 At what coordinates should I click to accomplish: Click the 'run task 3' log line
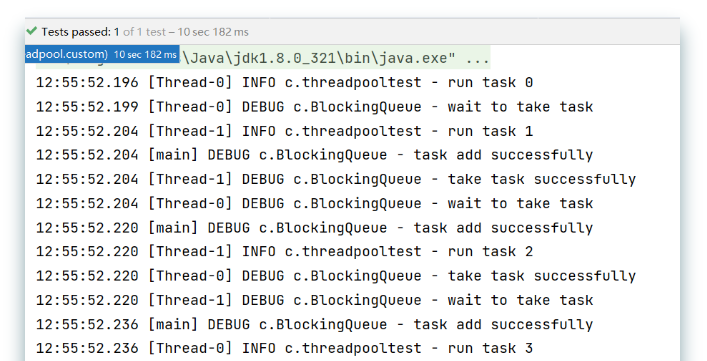click(285, 348)
